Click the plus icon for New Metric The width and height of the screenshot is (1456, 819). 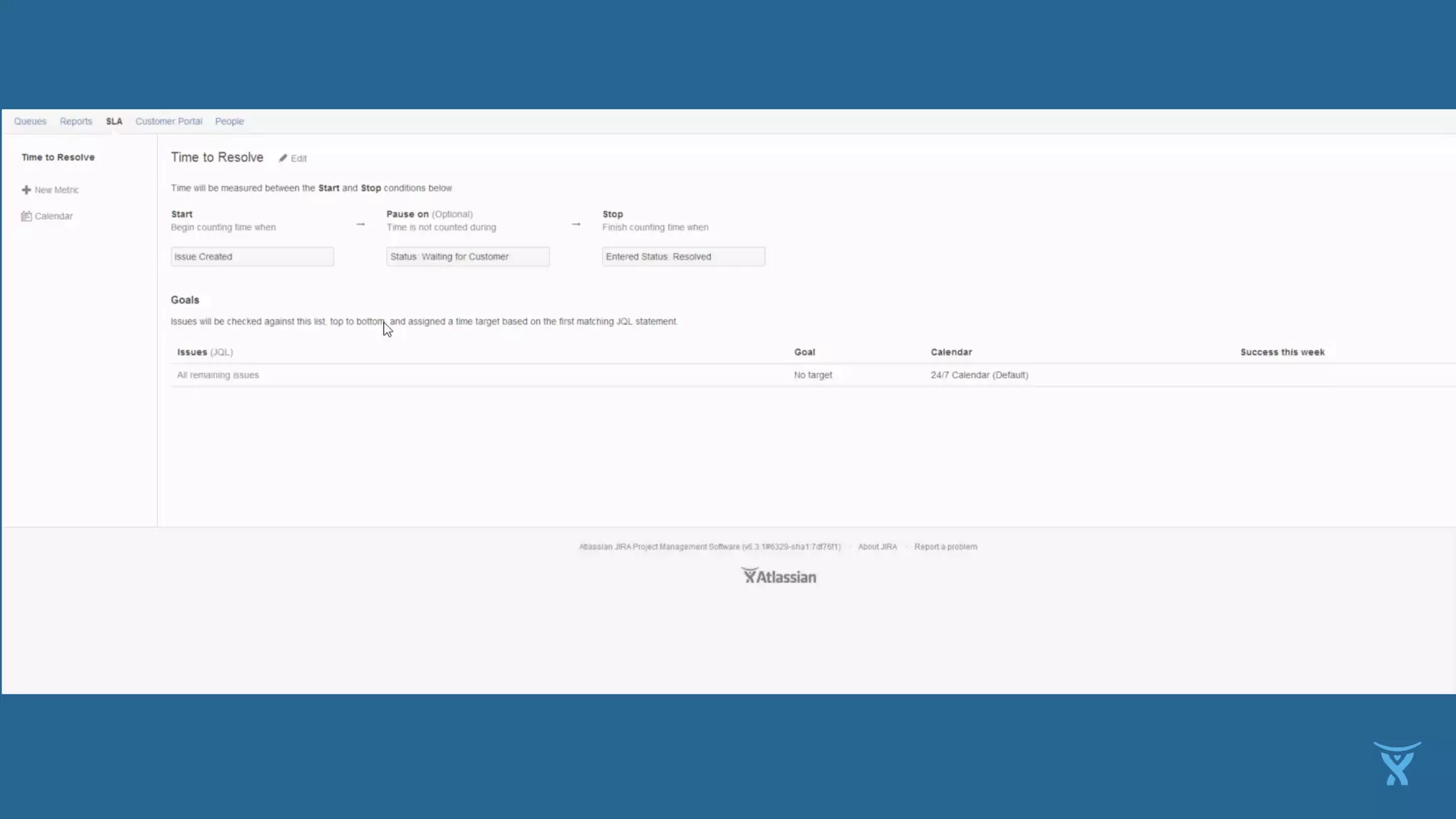click(x=26, y=190)
